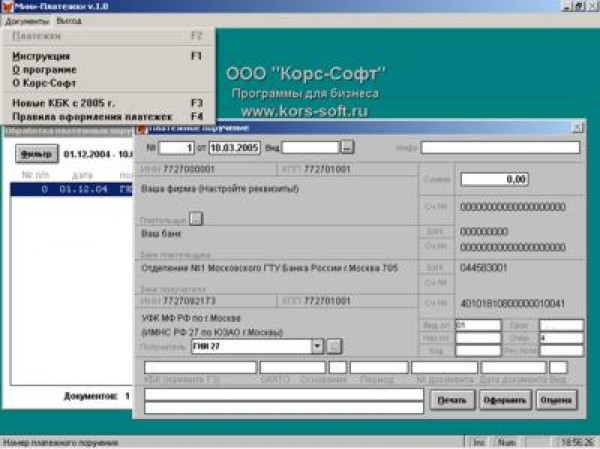
Task: Open the Документы menu
Action: (27, 21)
